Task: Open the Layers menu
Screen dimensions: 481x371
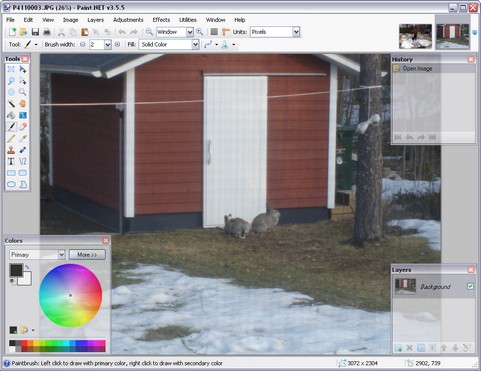Action: coord(95,20)
